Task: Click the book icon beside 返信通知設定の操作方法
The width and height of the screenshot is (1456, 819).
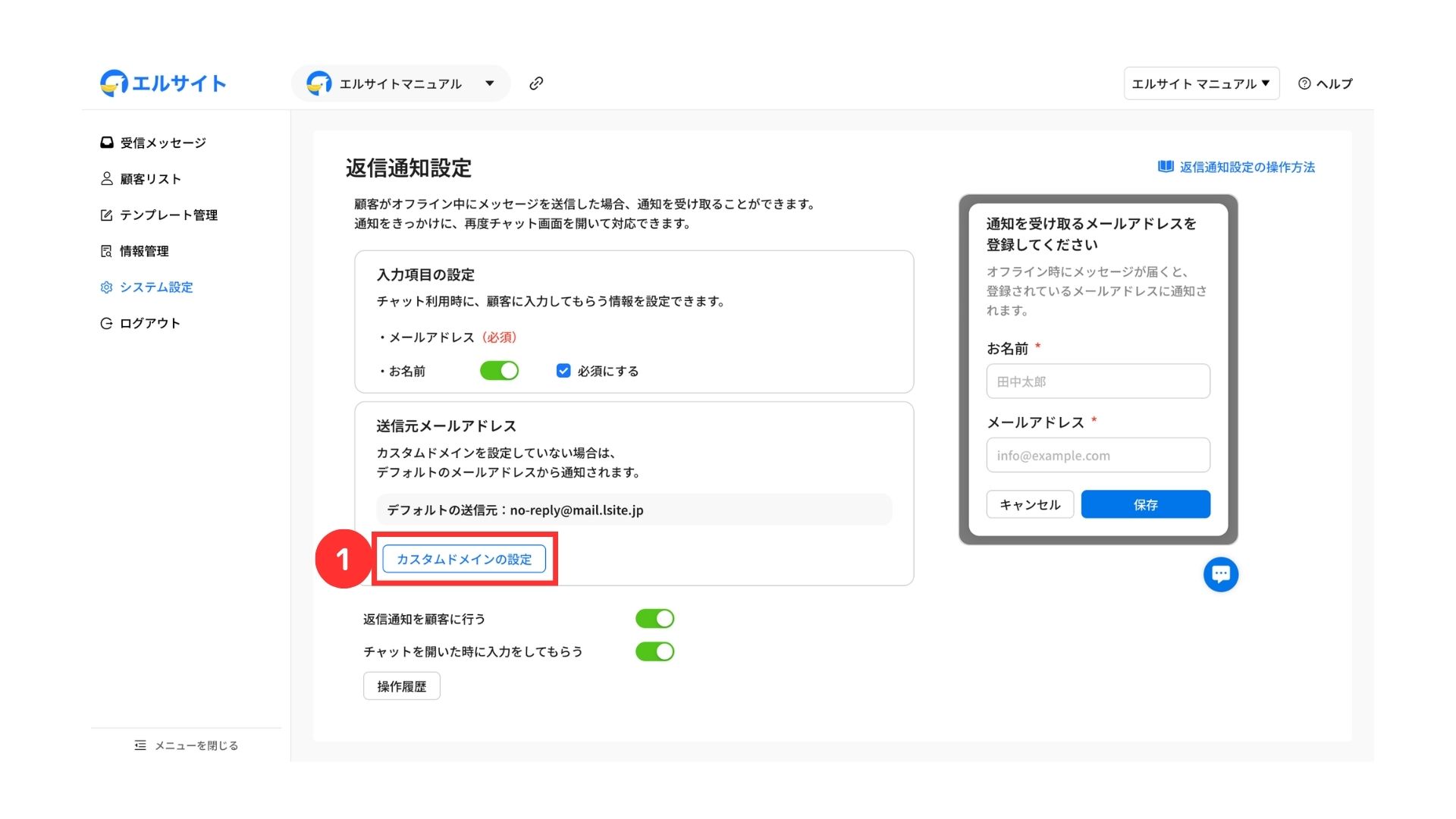Action: [x=1165, y=167]
